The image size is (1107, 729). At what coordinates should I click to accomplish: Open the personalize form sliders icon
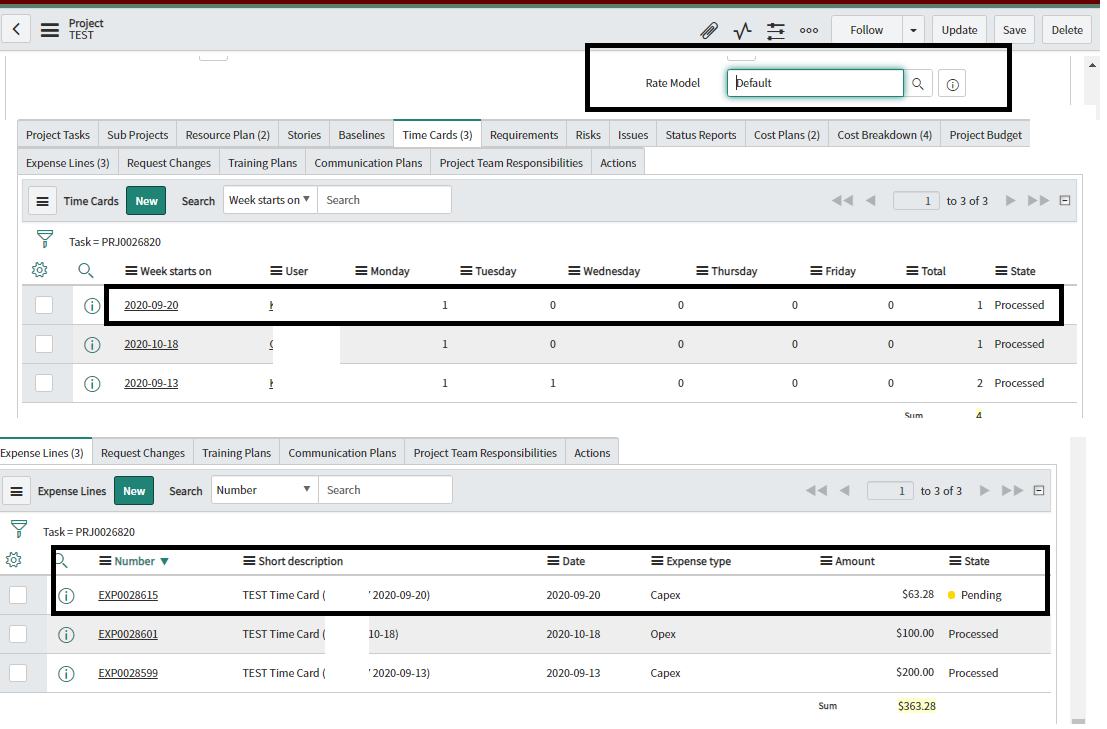click(x=775, y=30)
